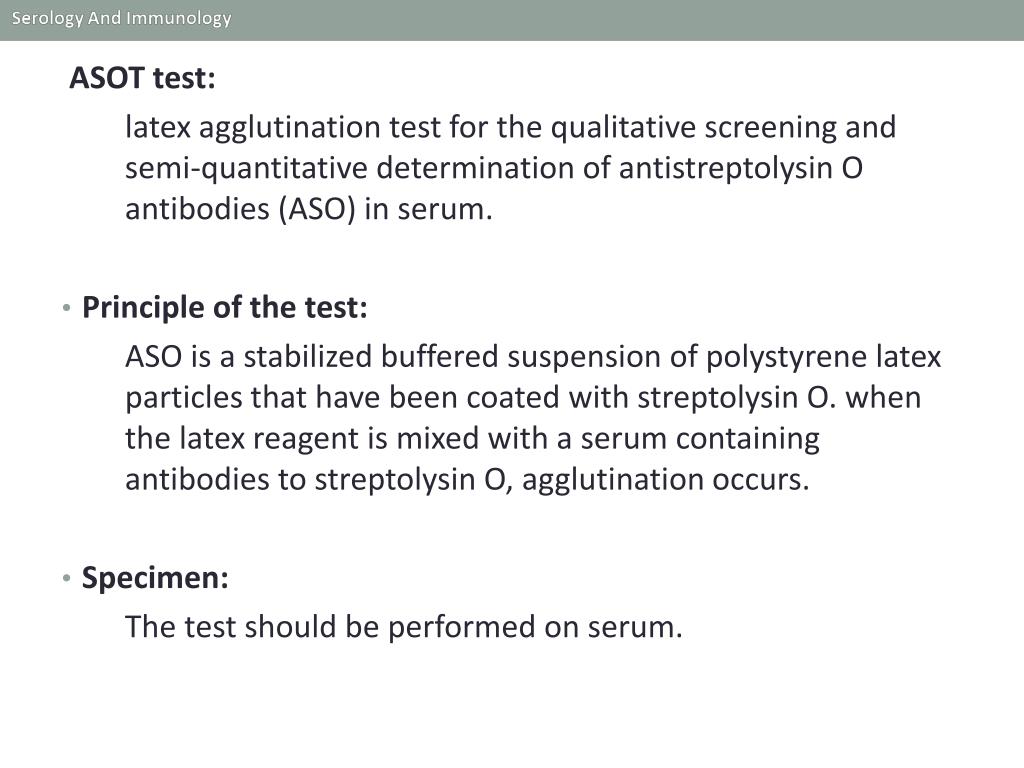
Task: Click the word antistreptolysin in first paragraph
Action: [x=725, y=168]
